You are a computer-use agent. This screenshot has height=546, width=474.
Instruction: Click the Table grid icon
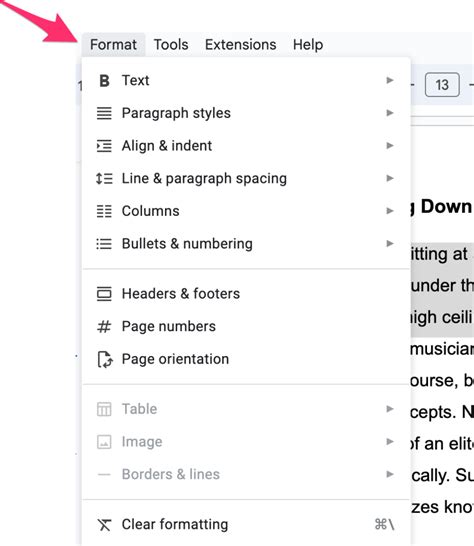[104, 409]
